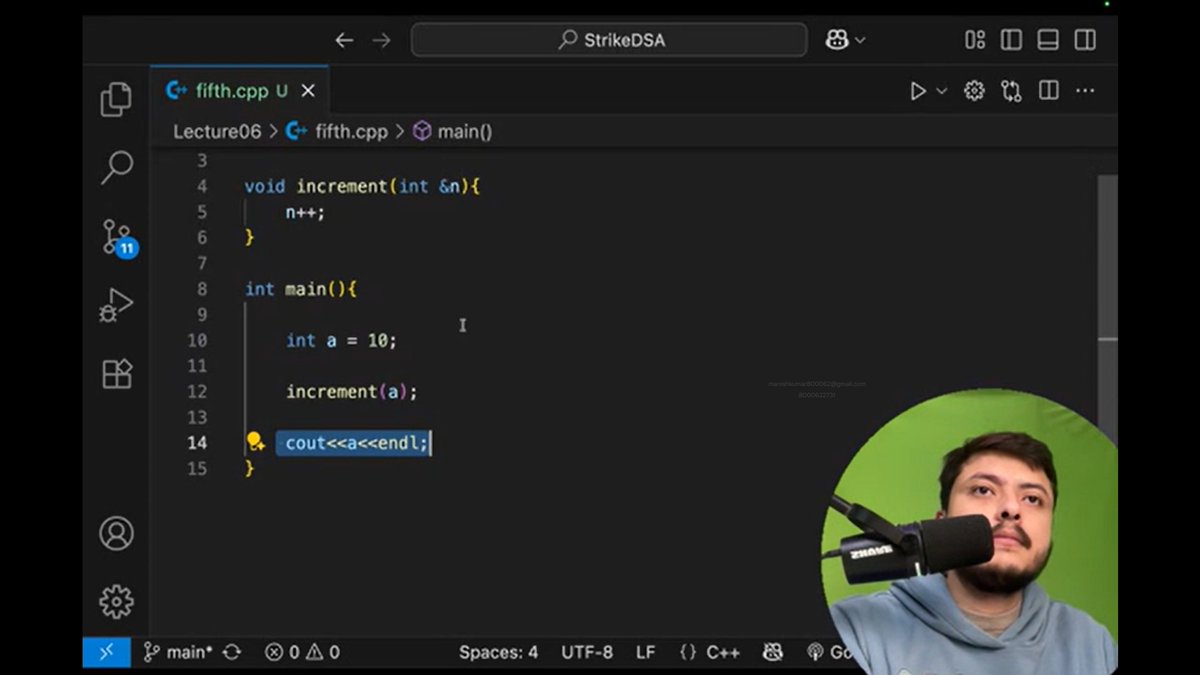Open Source Control with 11 pending changes

[x=118, y=238]
